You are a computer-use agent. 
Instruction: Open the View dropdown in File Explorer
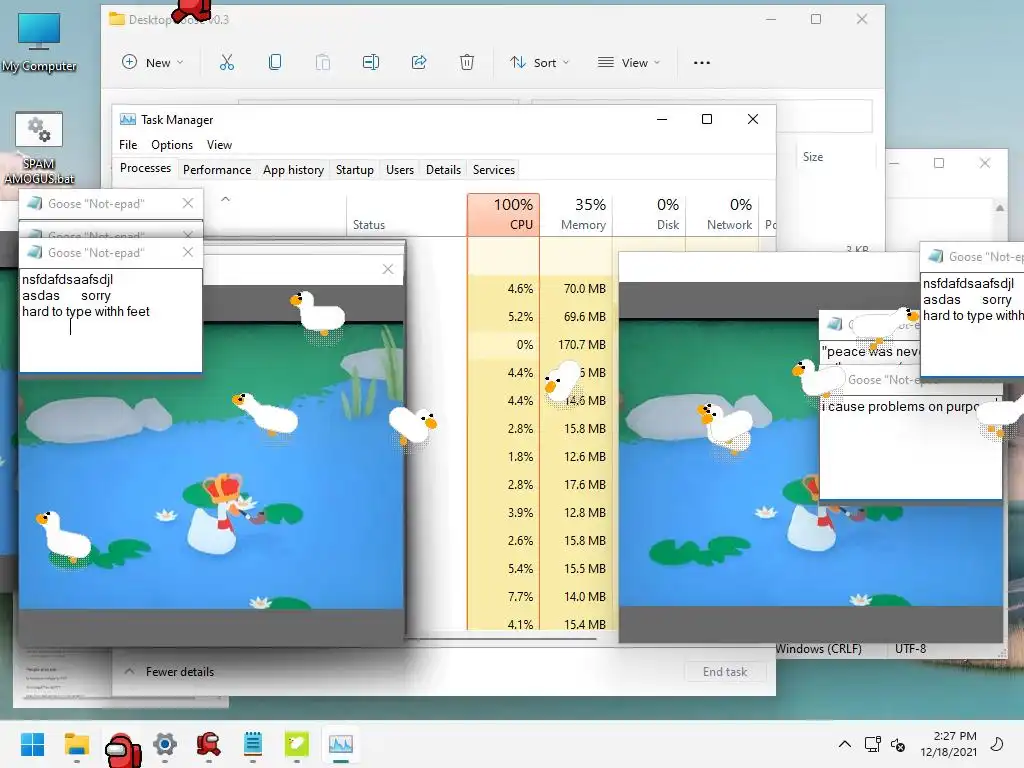pos(629,63)
